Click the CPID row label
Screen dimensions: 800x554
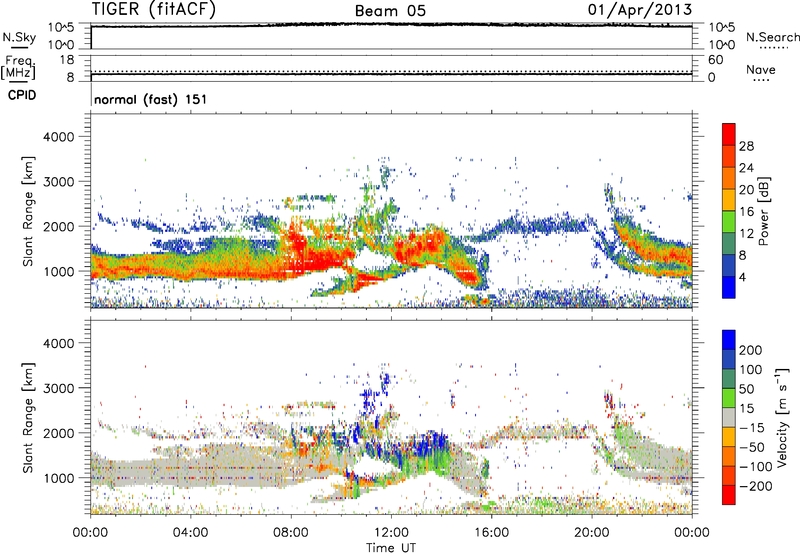22,95
